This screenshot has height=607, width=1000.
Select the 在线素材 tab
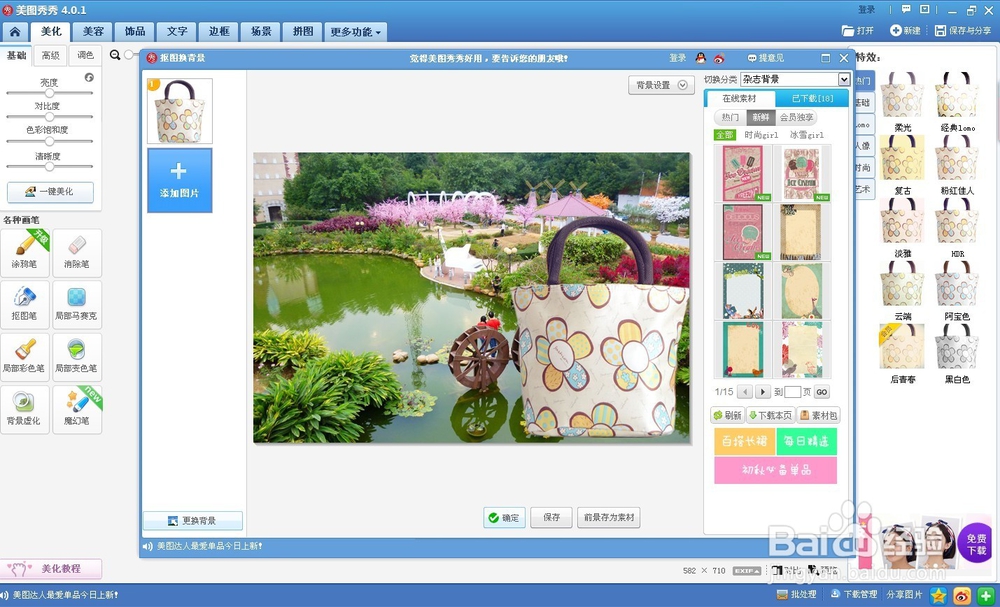coord(740,99)
